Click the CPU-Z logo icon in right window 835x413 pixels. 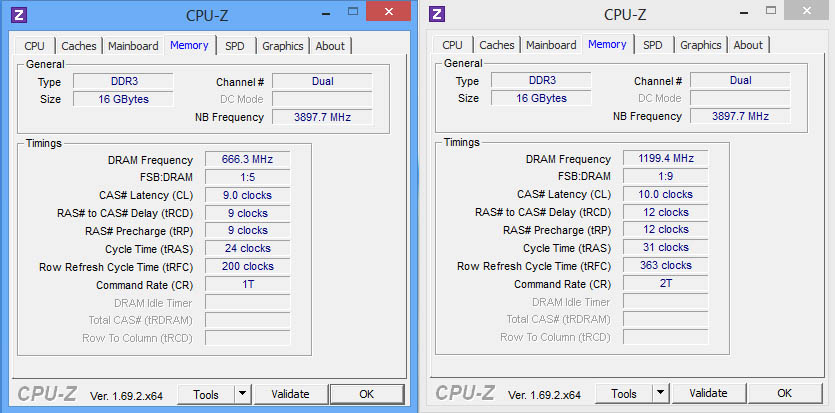pos(437,14)
